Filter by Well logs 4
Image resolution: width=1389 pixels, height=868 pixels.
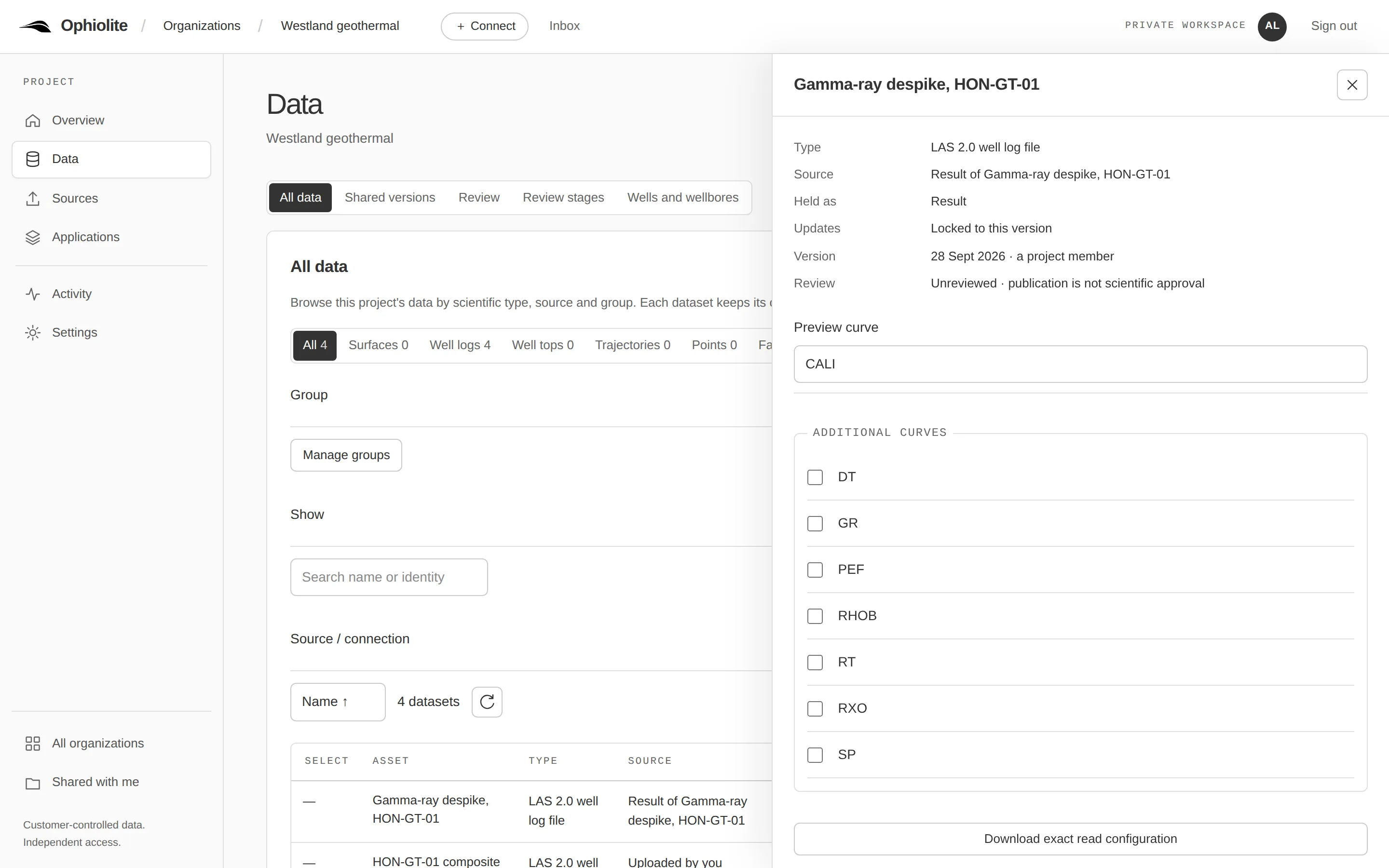click(460, 345)
